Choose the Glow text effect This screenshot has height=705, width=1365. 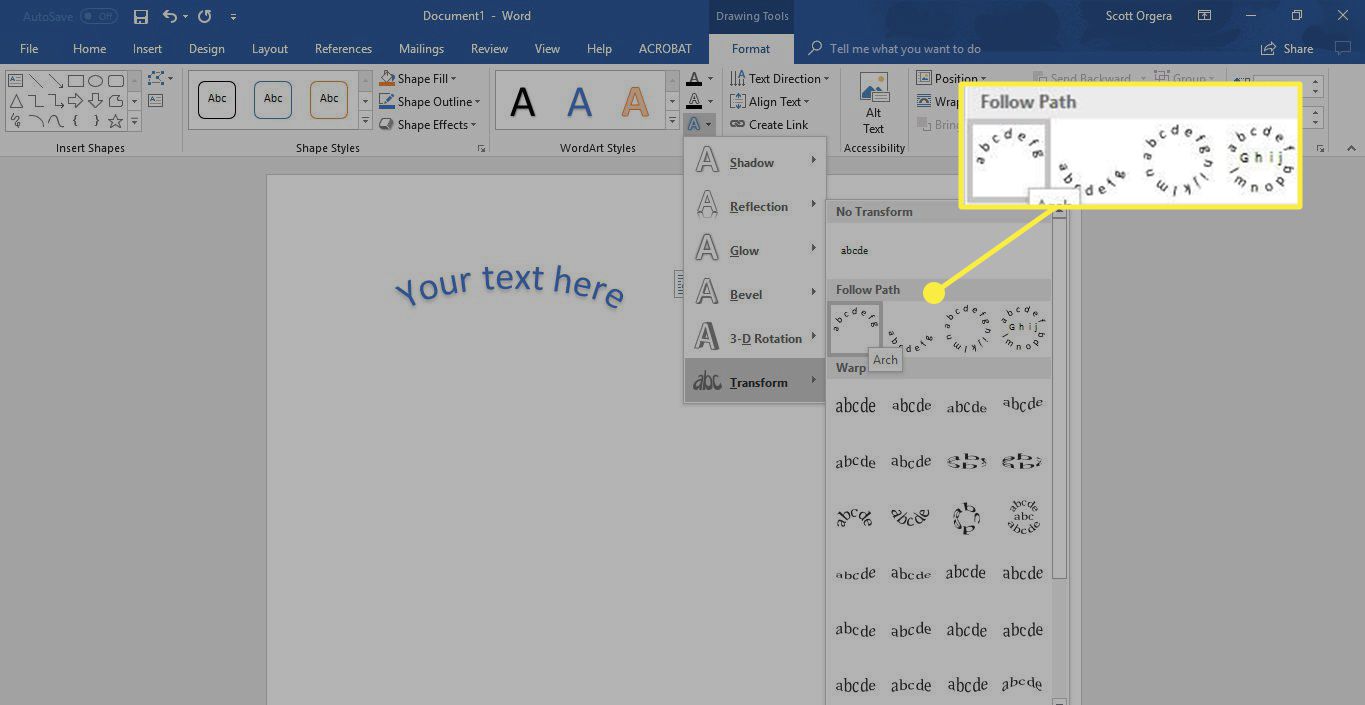(744, 250)
